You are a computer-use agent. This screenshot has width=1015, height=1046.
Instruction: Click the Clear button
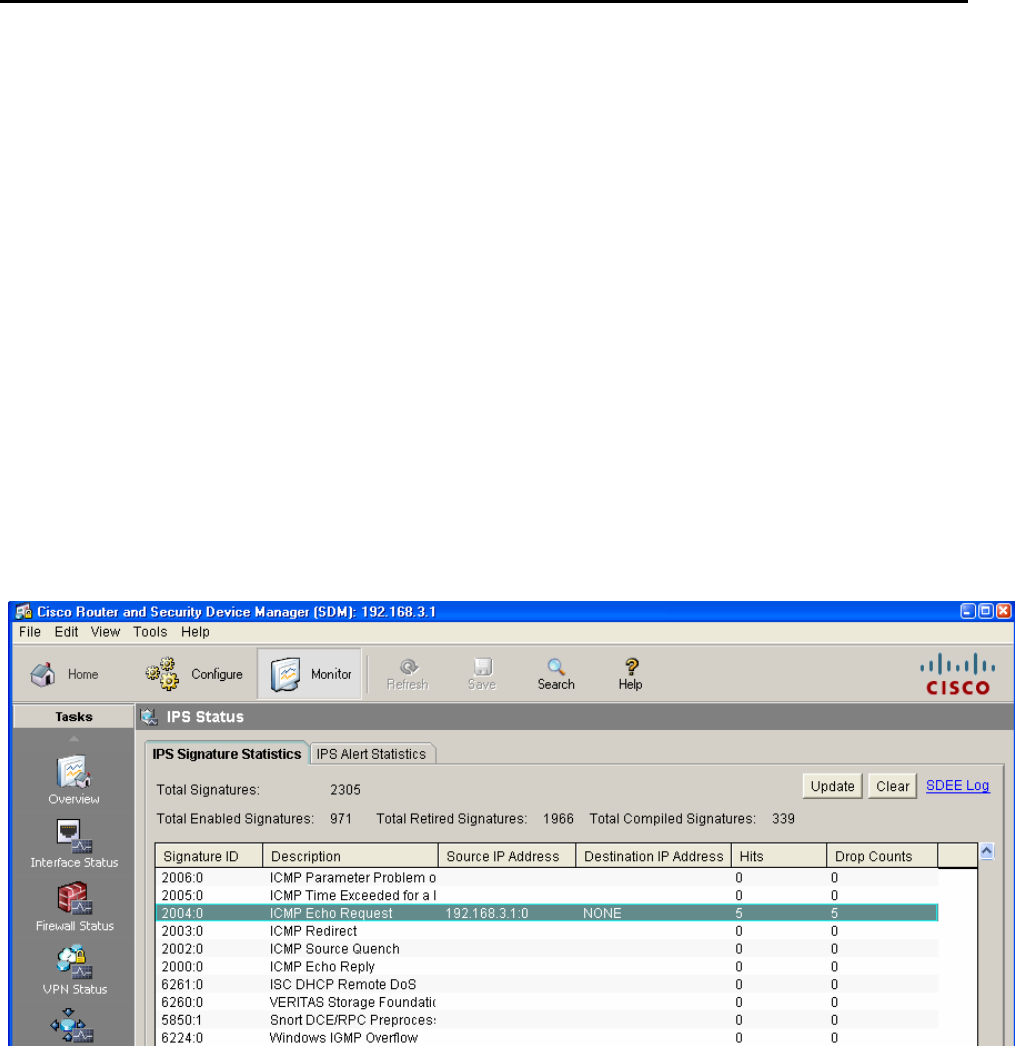click(892, 787)
